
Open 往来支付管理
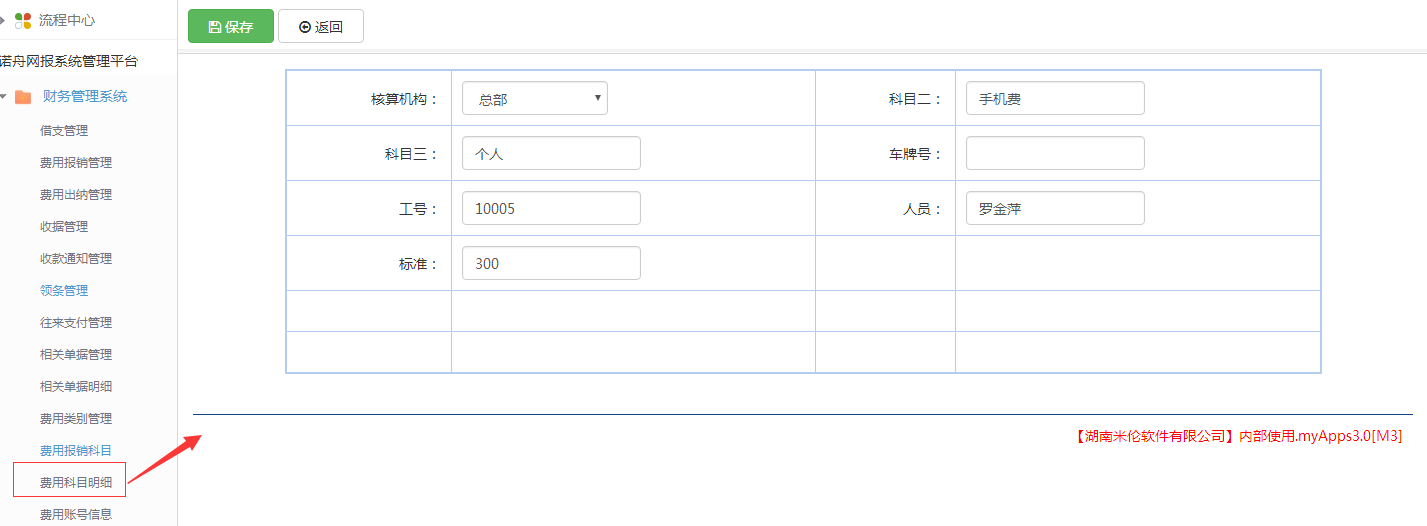(76, 322)
